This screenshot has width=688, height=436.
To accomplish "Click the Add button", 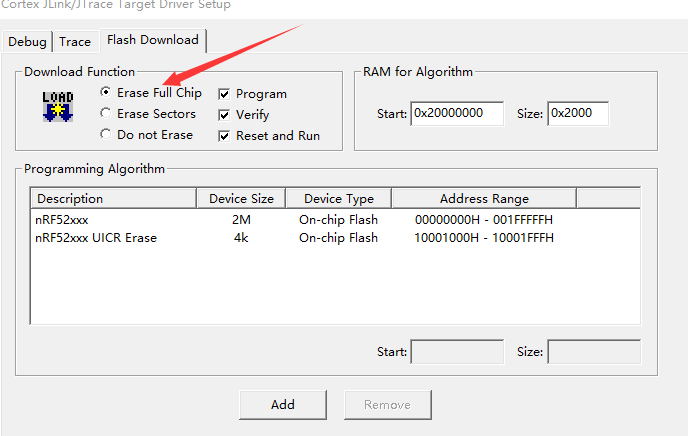I will pyautogui.click(x=283, y=404).
